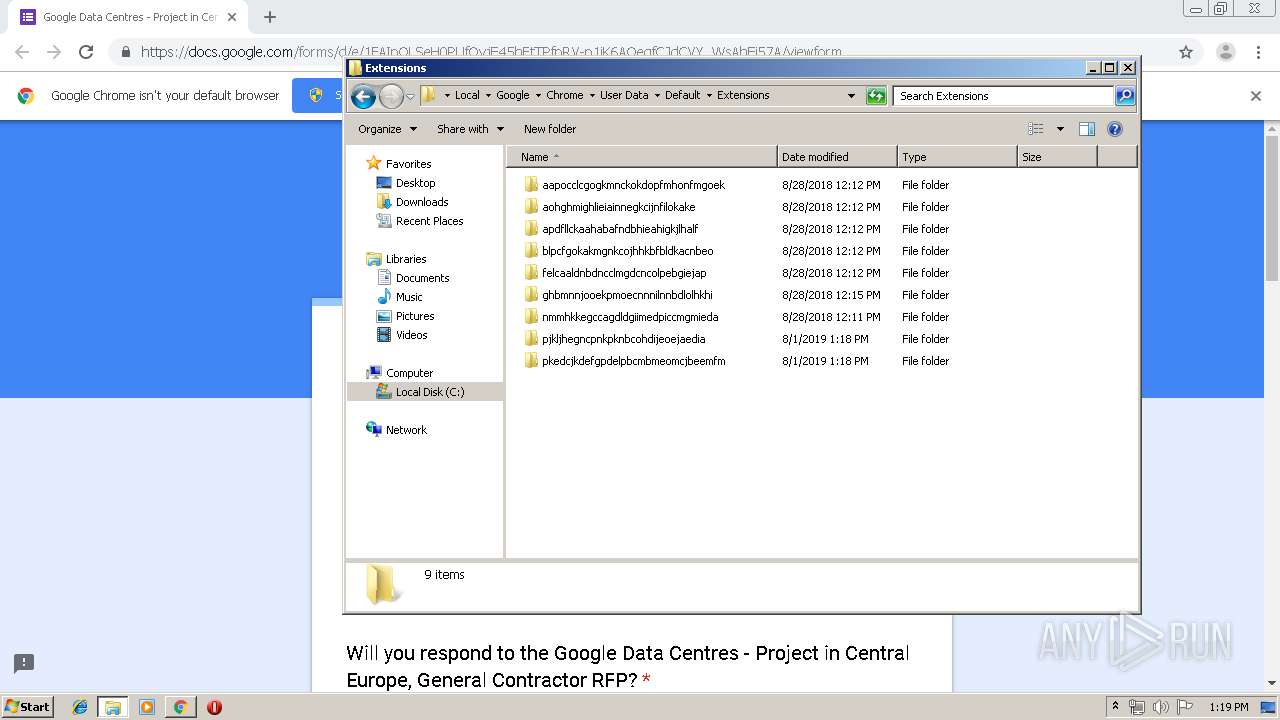Select folder blpcfgokakmgnkcojhhkbfbldkacnbeo
Viewport: 1280px width, 720px height.
pos(627,251)
